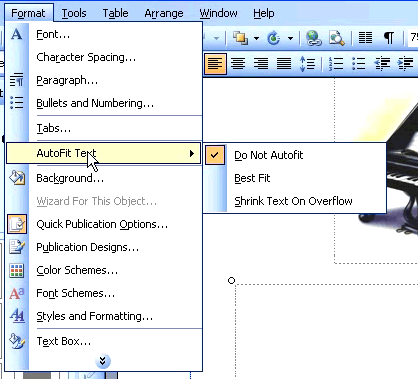Expand the AutoFit Text submenu arrow
Viewport: 418px width, 379px height.
pos(192,153)
